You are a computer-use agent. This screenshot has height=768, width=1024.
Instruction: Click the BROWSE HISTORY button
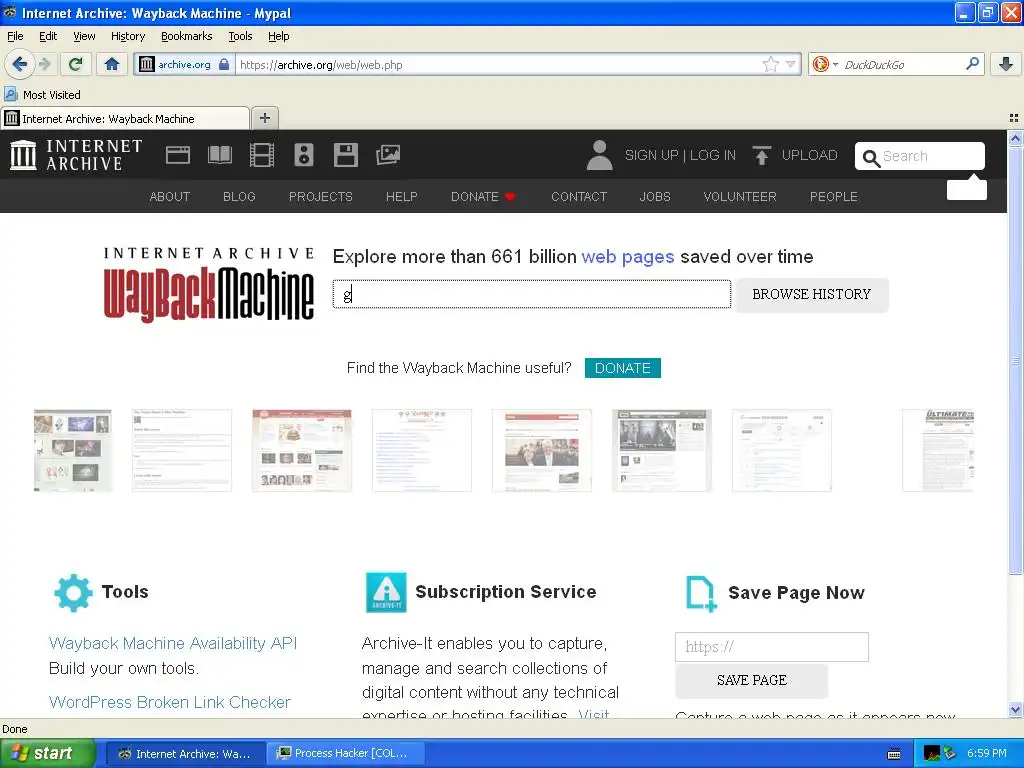pos(812,295)
